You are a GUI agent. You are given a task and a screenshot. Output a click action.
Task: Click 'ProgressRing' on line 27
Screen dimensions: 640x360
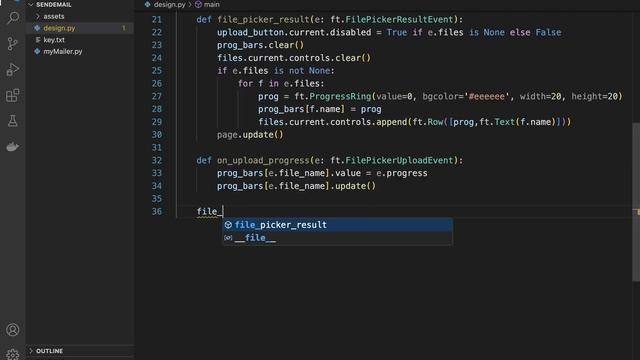pyautogui.click(x=340, y=96)
